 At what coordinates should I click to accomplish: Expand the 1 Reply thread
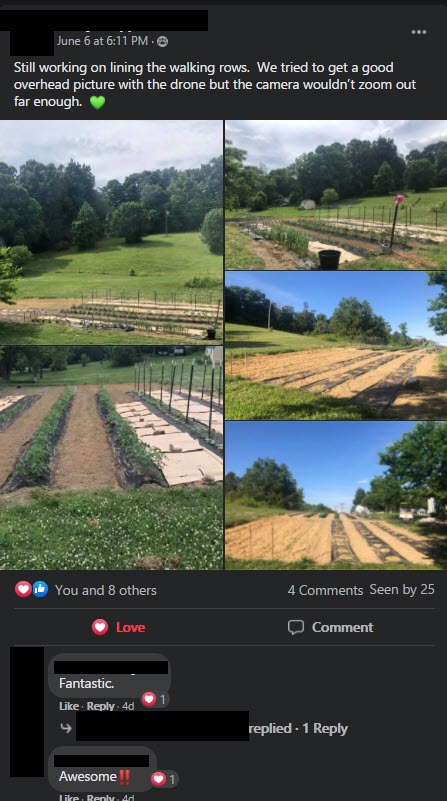(x=325, y=728)
